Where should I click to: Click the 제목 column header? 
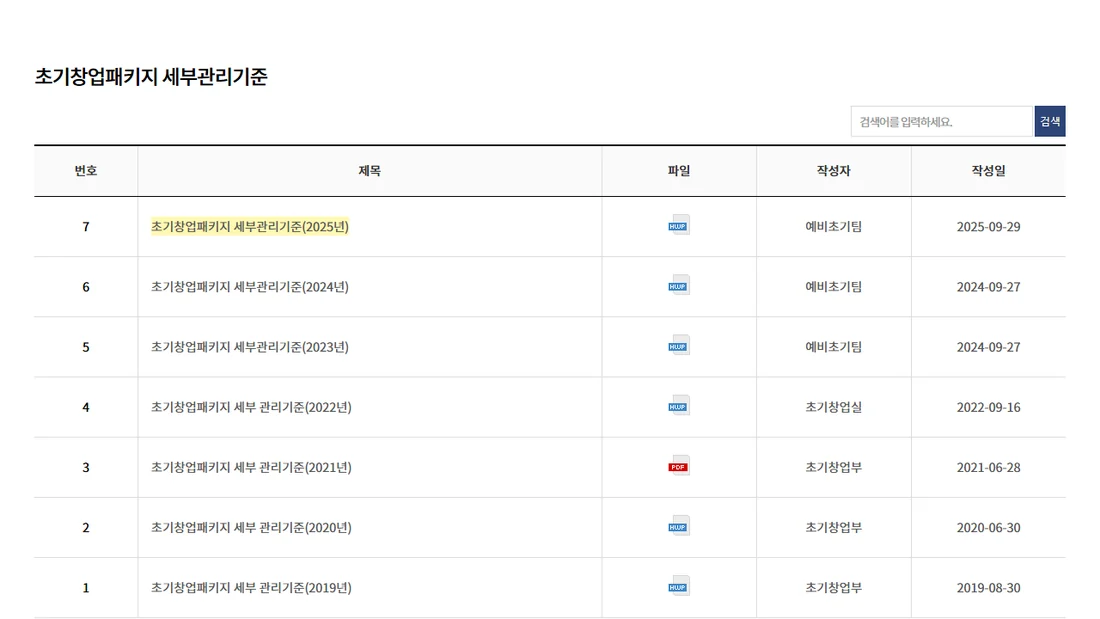[x=370, y=171]
